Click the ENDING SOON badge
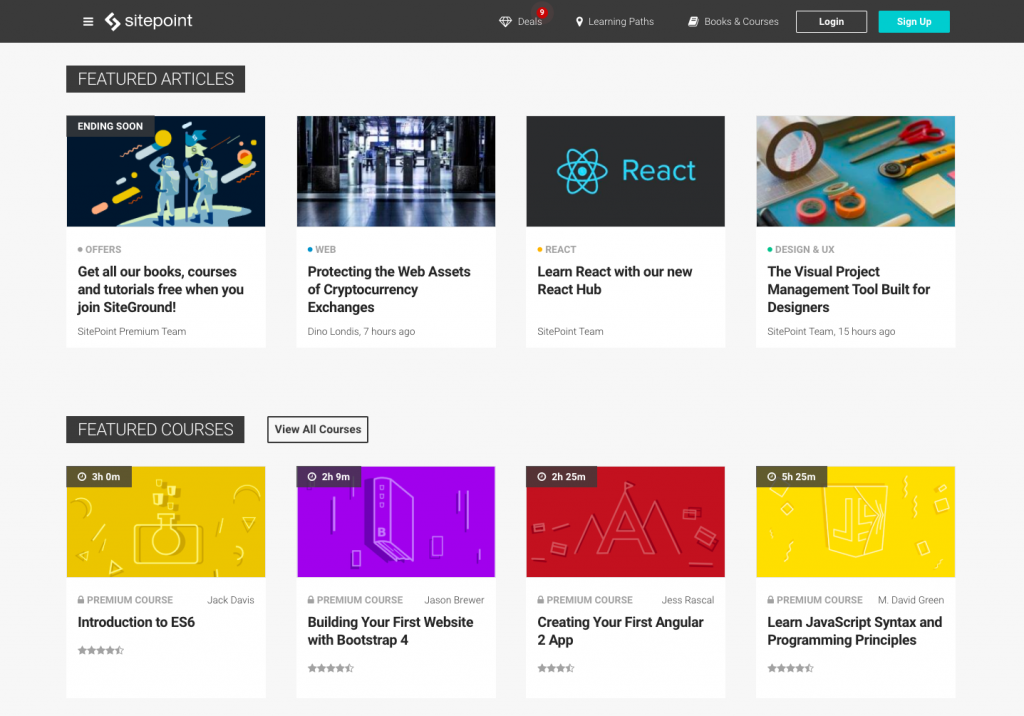The height and width of the screenshot is (716, 1024). tap(110, 126)
